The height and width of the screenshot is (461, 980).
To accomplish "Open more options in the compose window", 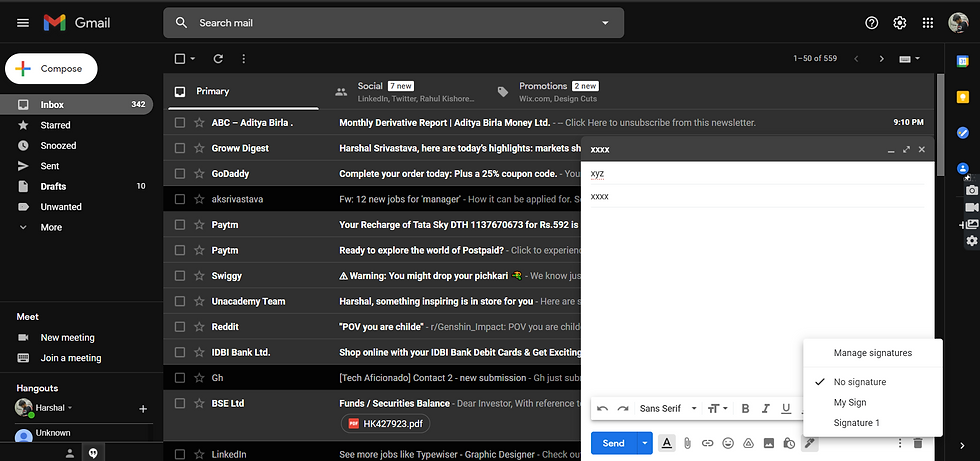I will pos(900,443).
